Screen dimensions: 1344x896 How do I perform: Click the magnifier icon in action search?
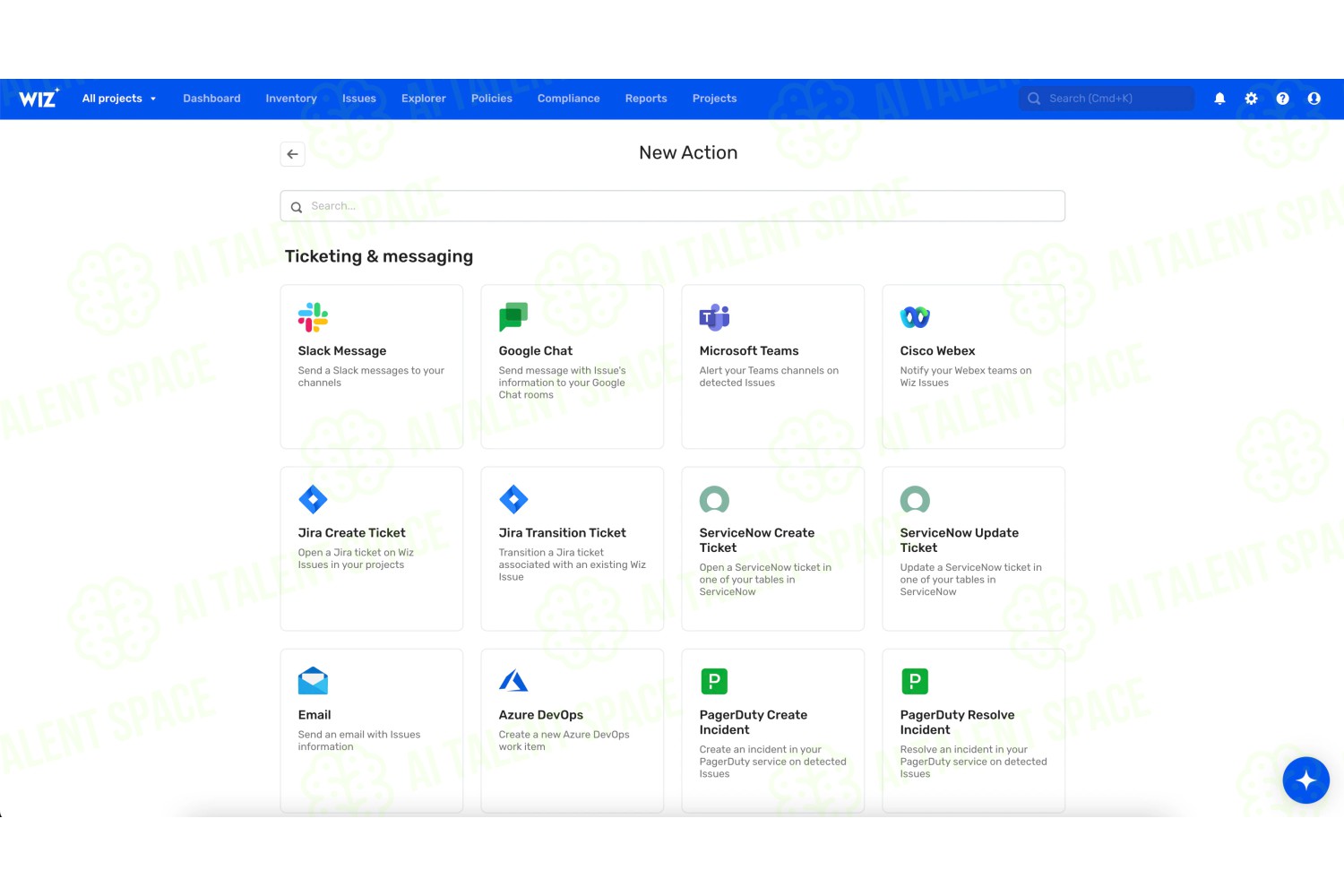297,207
